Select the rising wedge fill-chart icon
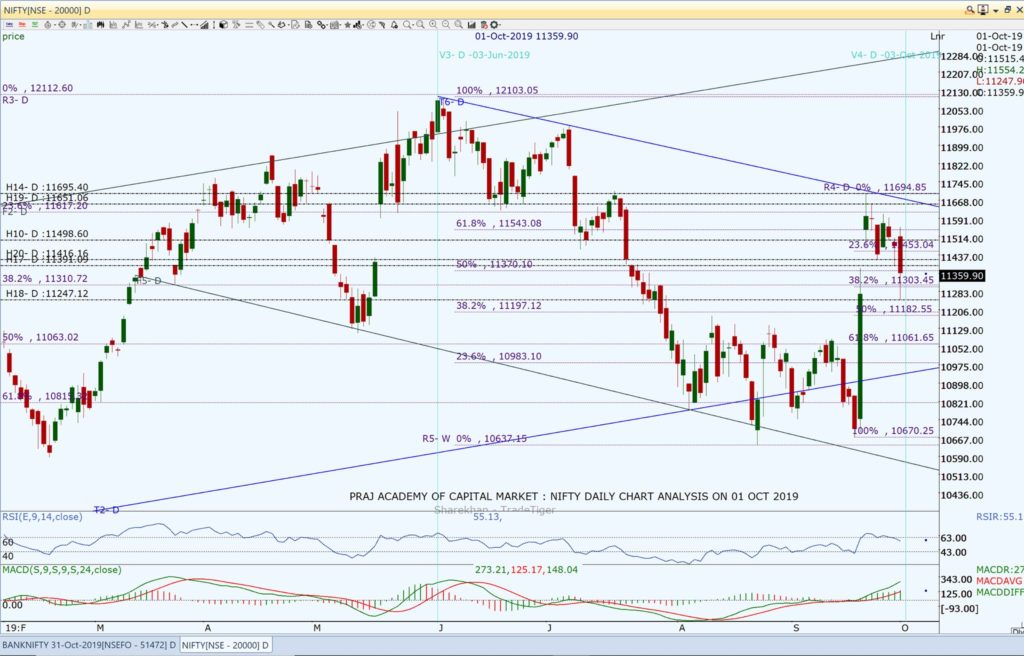The width and height of the screenshot is (1024, 656). (204, 25)
